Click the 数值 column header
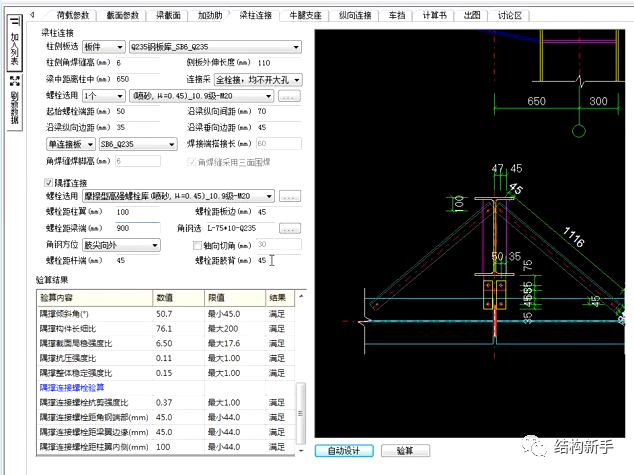The width and height of the screenshot is (634, 475). pos(179,298)
